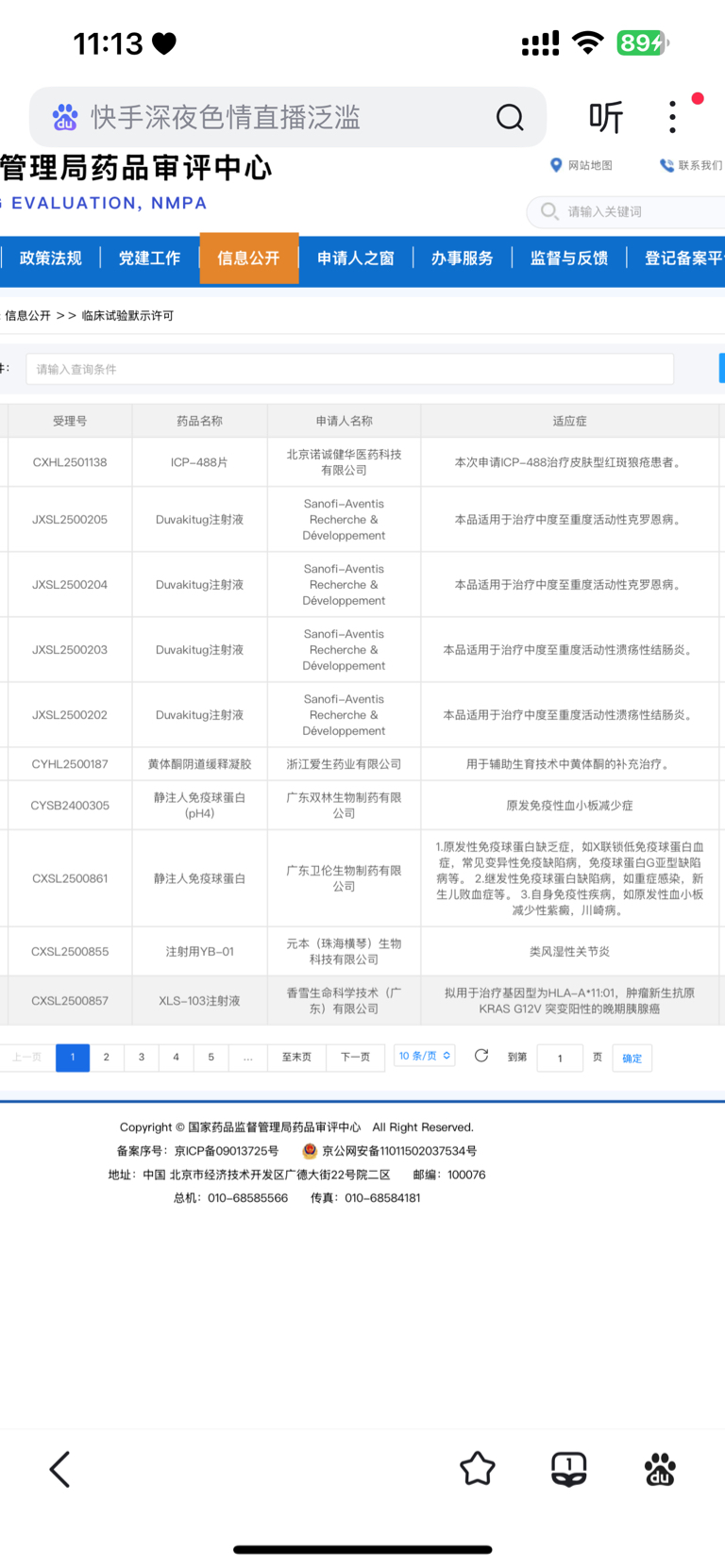Click the page number jump input
This screenshot has height=1568, width=725.
click(x=560, y=1059)
